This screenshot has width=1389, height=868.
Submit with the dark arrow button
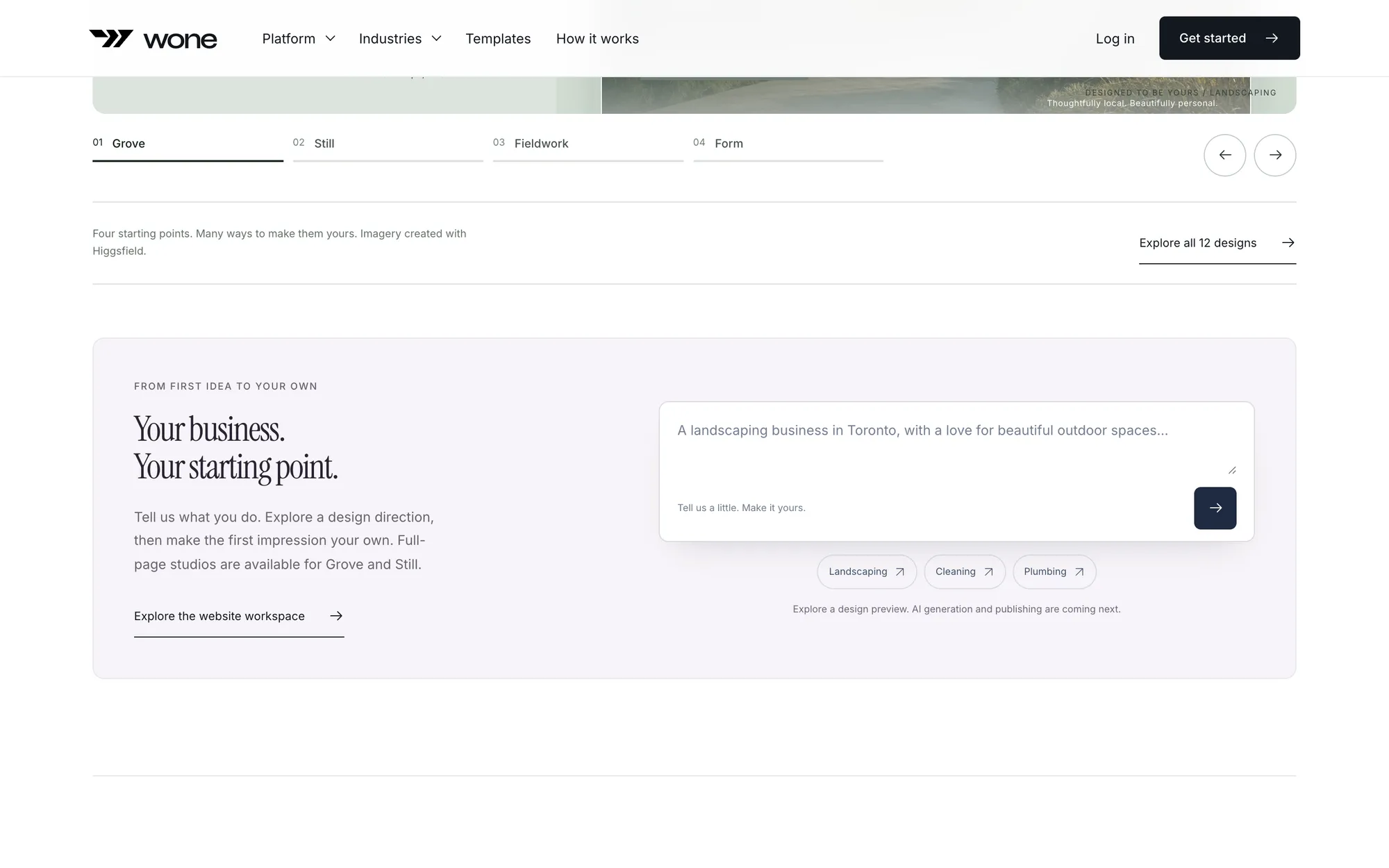point(1215,508)
